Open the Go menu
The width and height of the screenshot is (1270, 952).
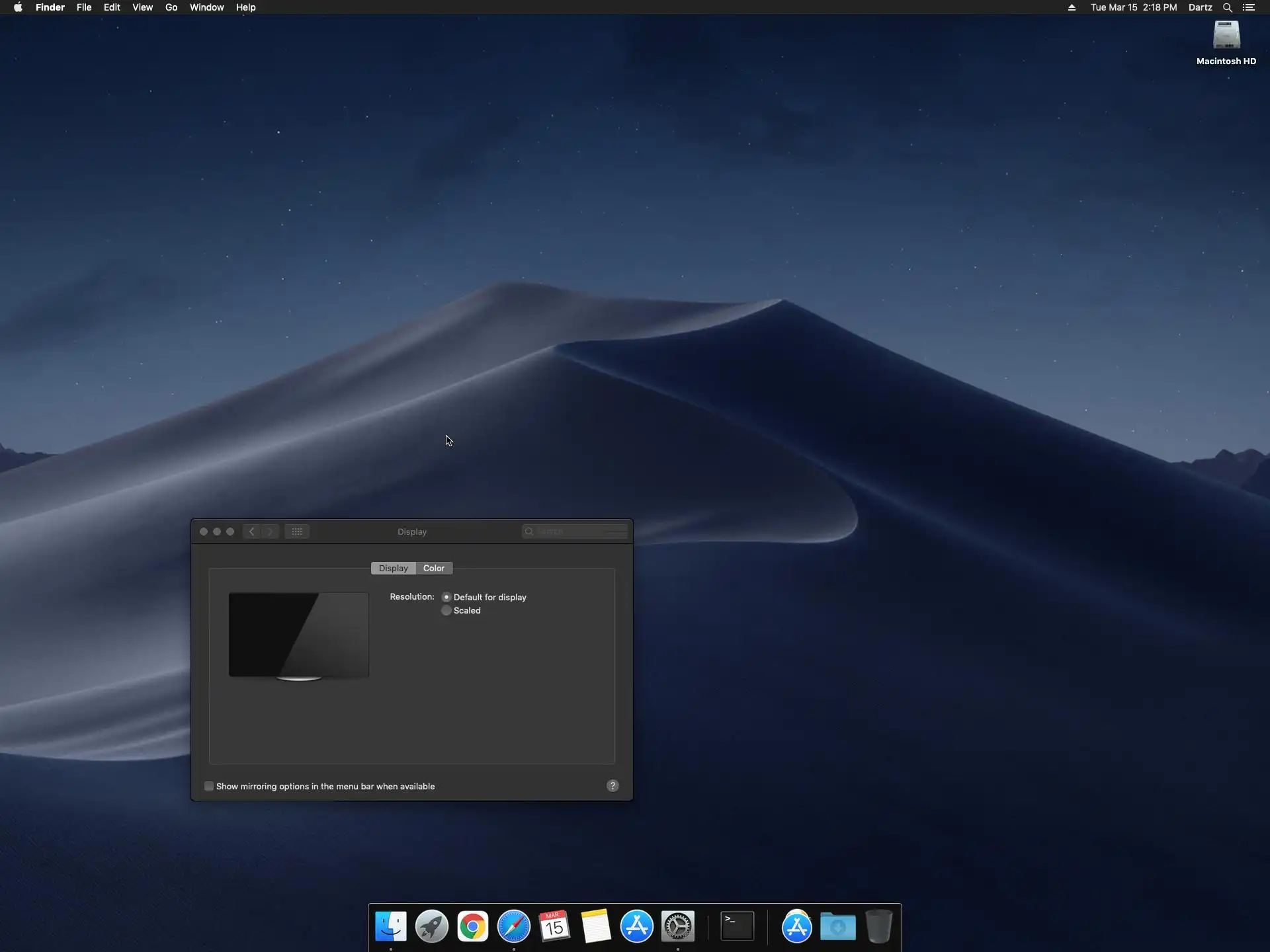click(171, 7)
